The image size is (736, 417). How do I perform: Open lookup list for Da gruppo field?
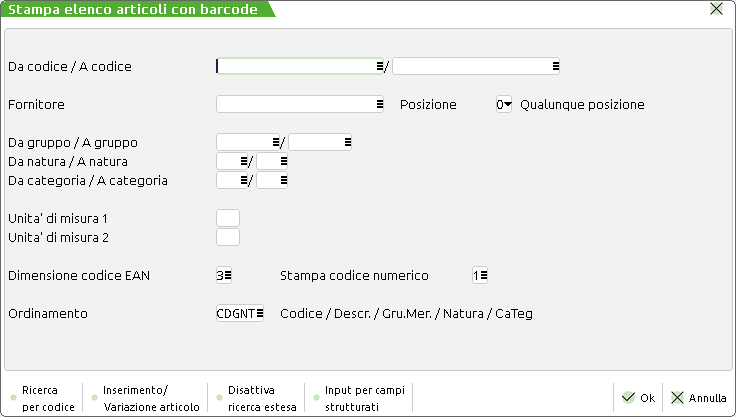pos(276,142)
